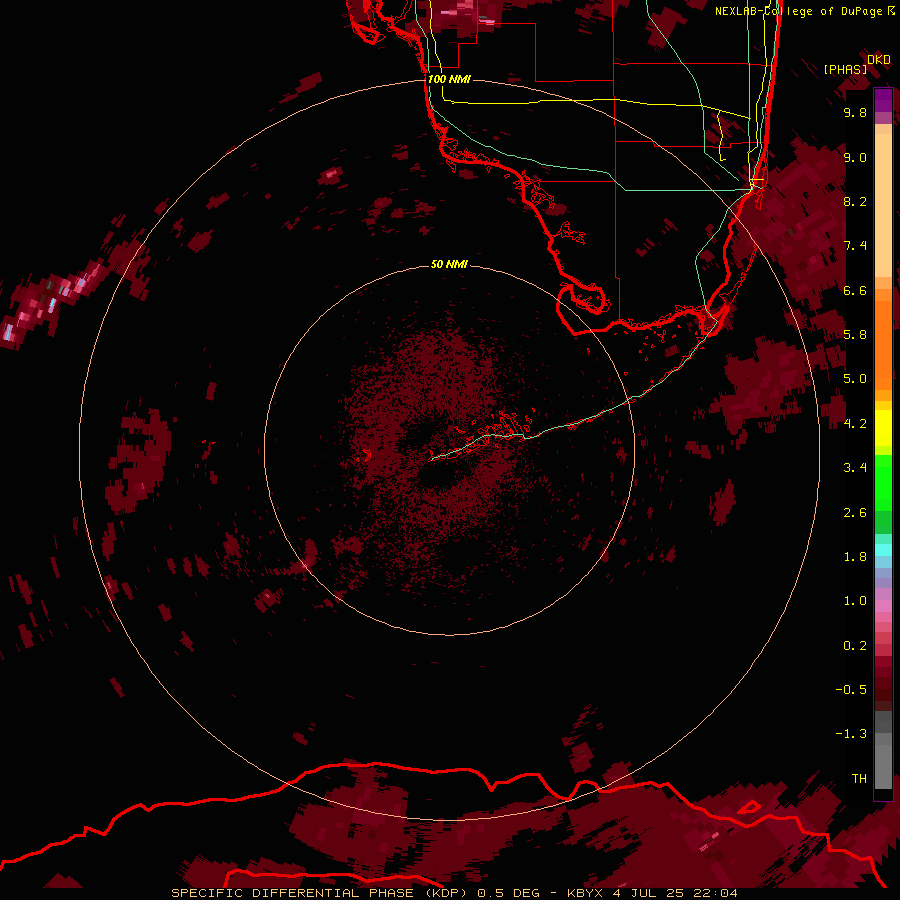Click the 6.6 value on the color scale
The image size is (900, 900).
tap(855, 290)
